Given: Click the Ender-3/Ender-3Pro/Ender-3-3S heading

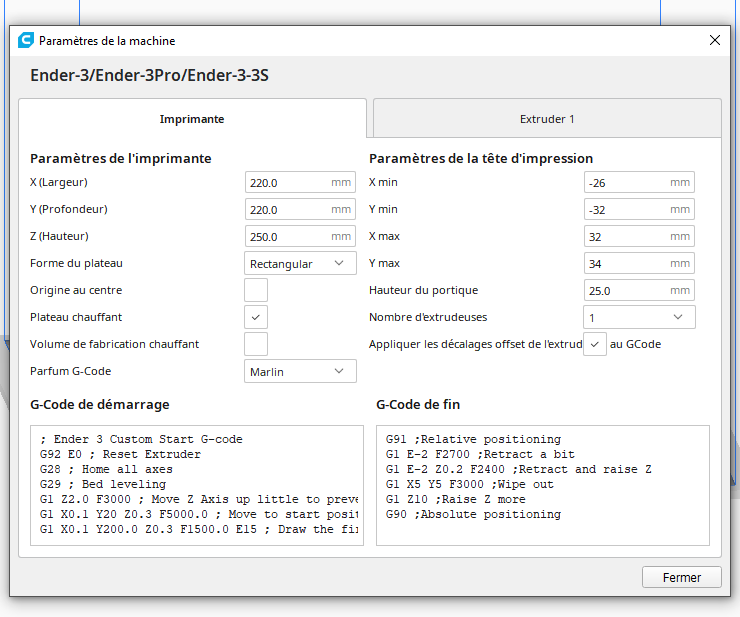Looking at the screenshot, I should pyautogui.click(x=150, y=75).
